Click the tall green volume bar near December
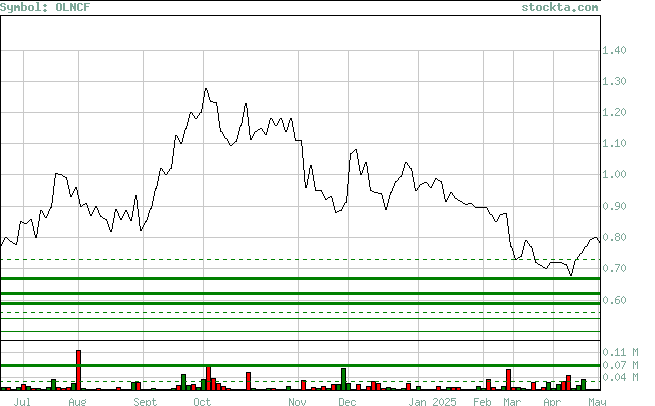 click(343, 379)
